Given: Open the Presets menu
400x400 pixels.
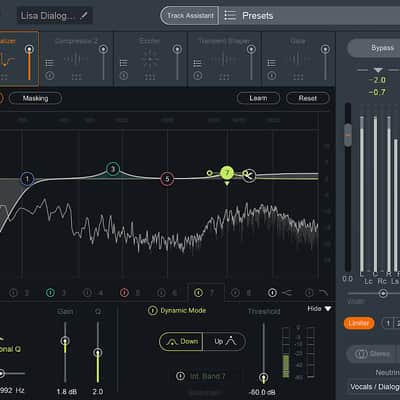Looking at the screenshot, I should pos(258,16).
